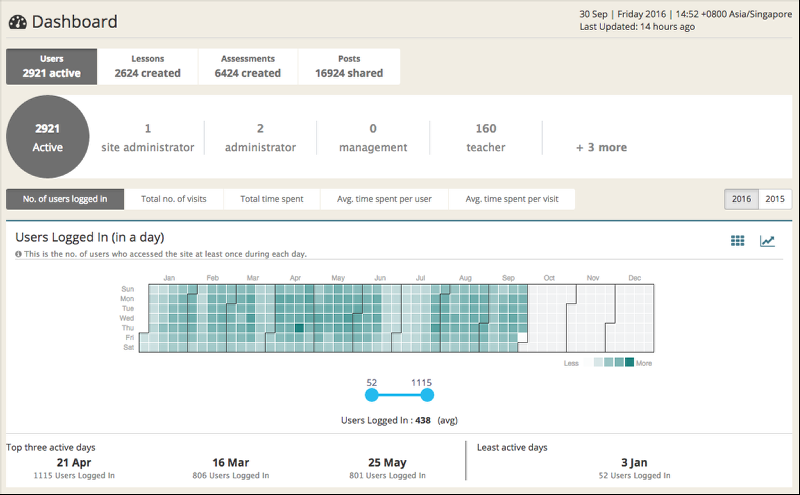This screenshot has width=800, height=495.
Task: Select Total time spent tab
Action: pos(271,199)
